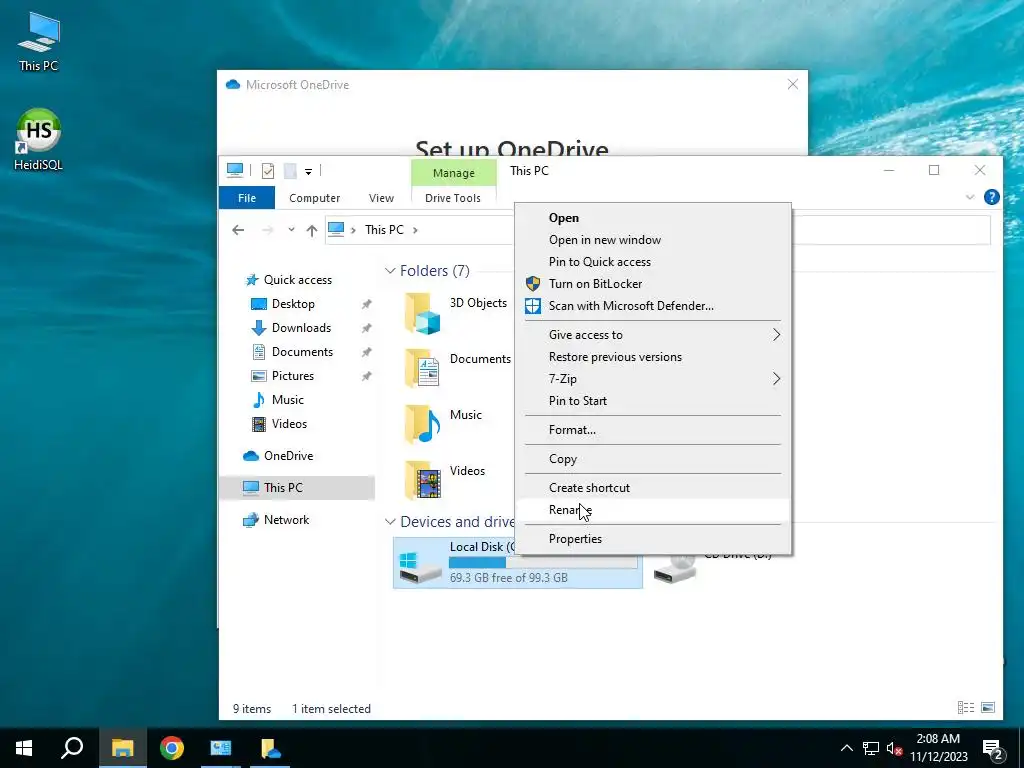
Task: Show hidden system tray icons
Action: click(846, 748)
